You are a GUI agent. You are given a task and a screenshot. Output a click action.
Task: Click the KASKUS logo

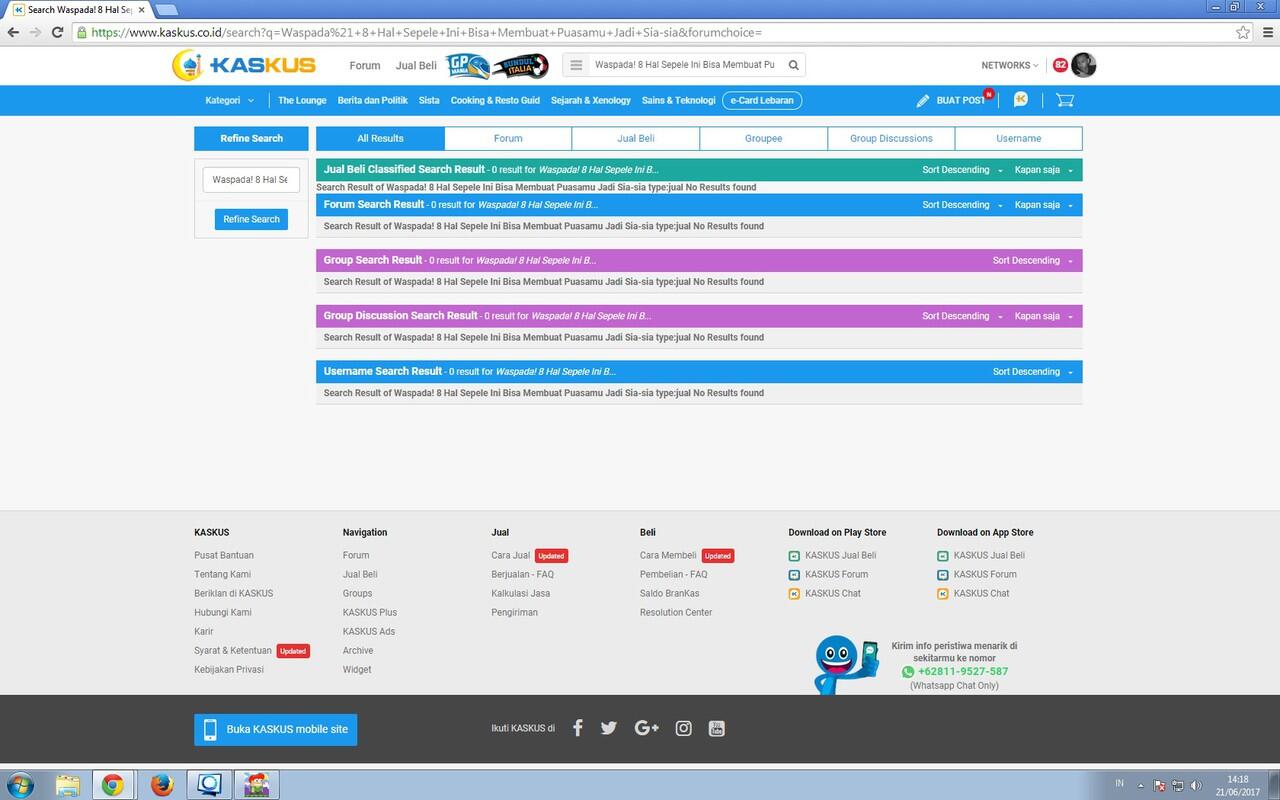[x=244, y=65]
